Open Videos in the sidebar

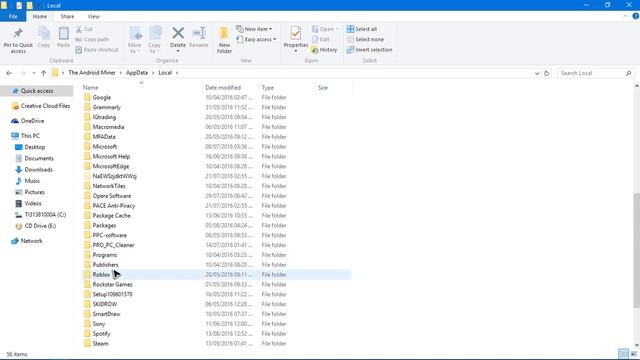coord(28,203)
